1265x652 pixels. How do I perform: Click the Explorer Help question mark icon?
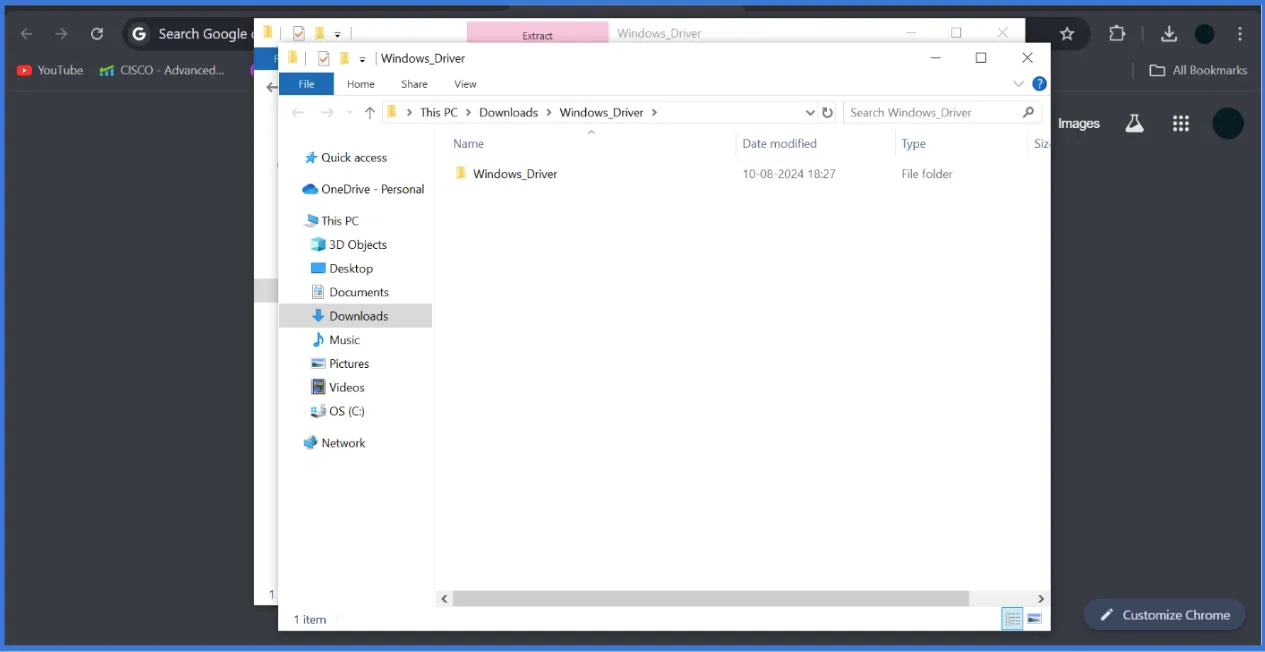1039,84
